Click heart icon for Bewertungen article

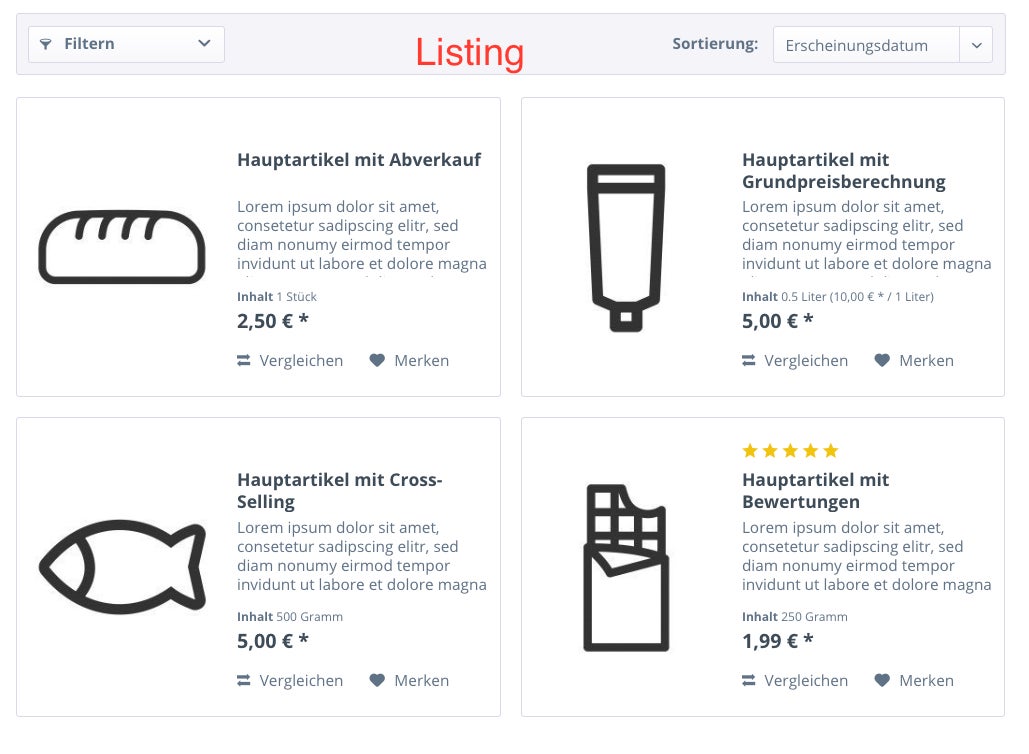(x=882, y=681)
